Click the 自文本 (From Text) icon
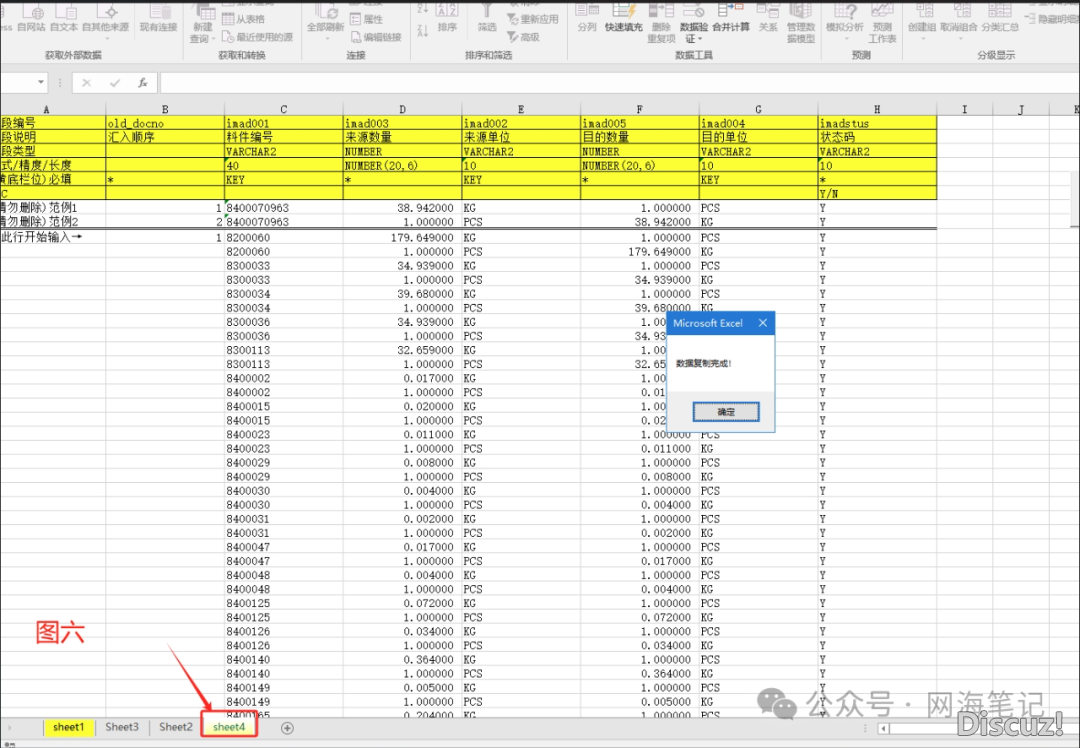Viewport: 1080px width, 748px height. point(64,19)
